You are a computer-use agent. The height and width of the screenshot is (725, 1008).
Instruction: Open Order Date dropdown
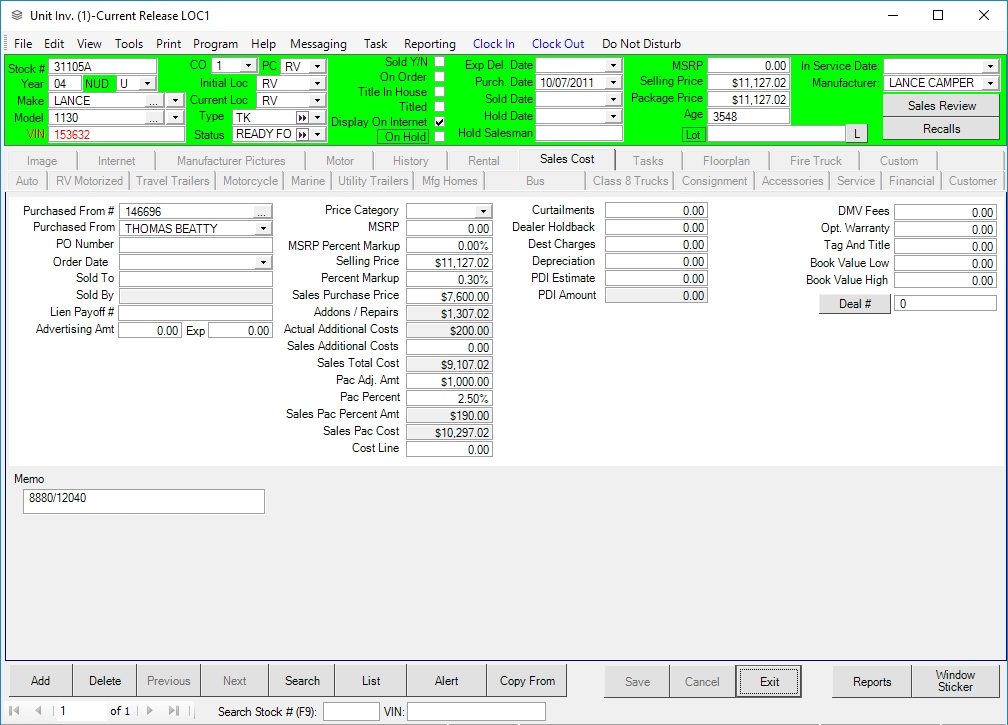click(x=263, y=262)
